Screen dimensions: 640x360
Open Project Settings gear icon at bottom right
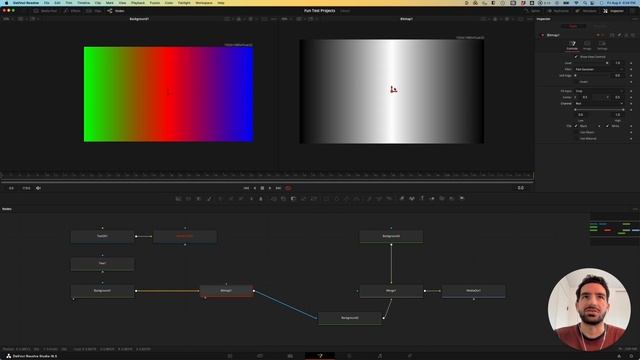pos(631,356)
